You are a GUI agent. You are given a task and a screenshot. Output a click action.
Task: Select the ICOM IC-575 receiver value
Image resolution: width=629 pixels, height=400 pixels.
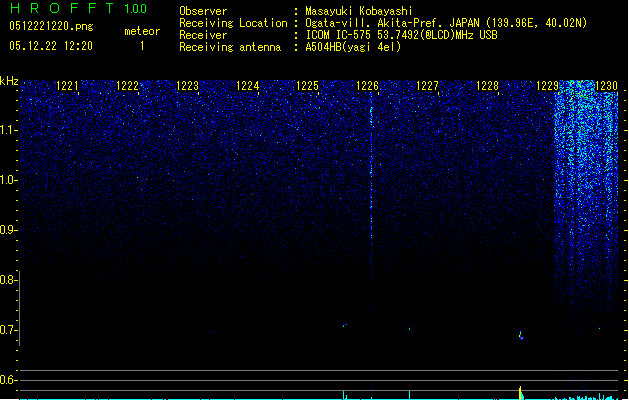(402, 35)
